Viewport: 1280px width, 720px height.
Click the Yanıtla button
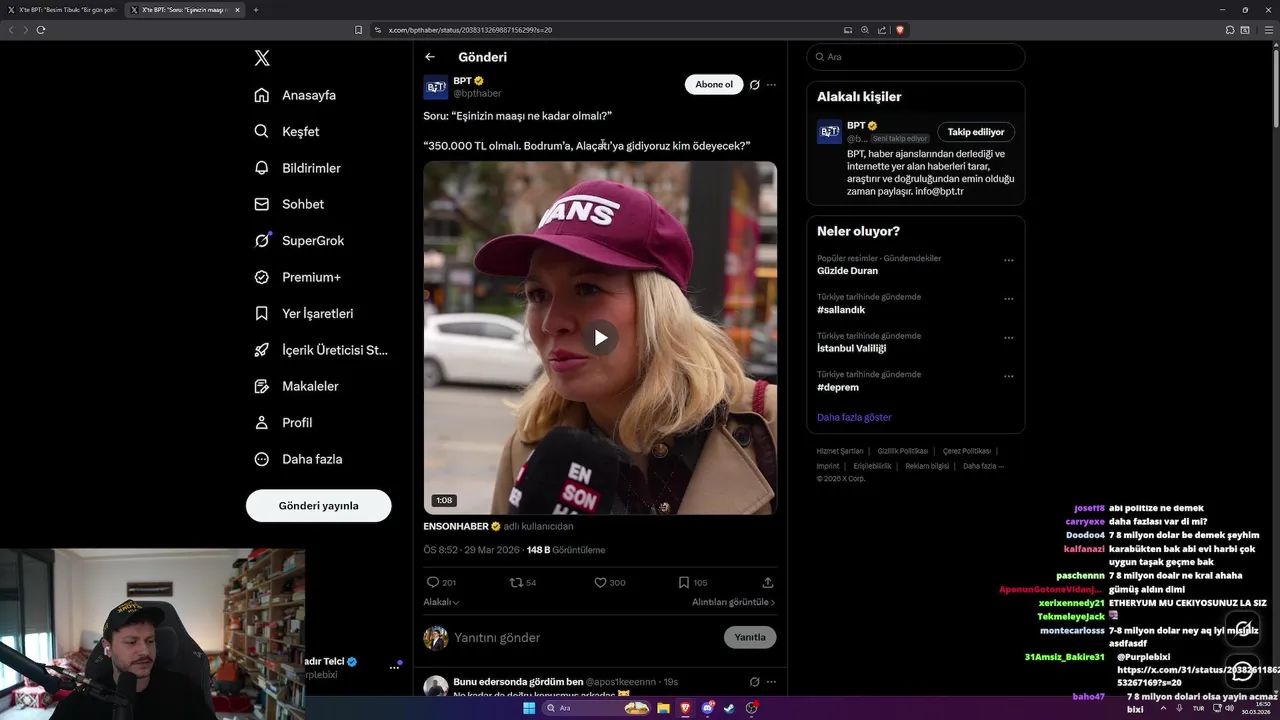pos(750,637)
